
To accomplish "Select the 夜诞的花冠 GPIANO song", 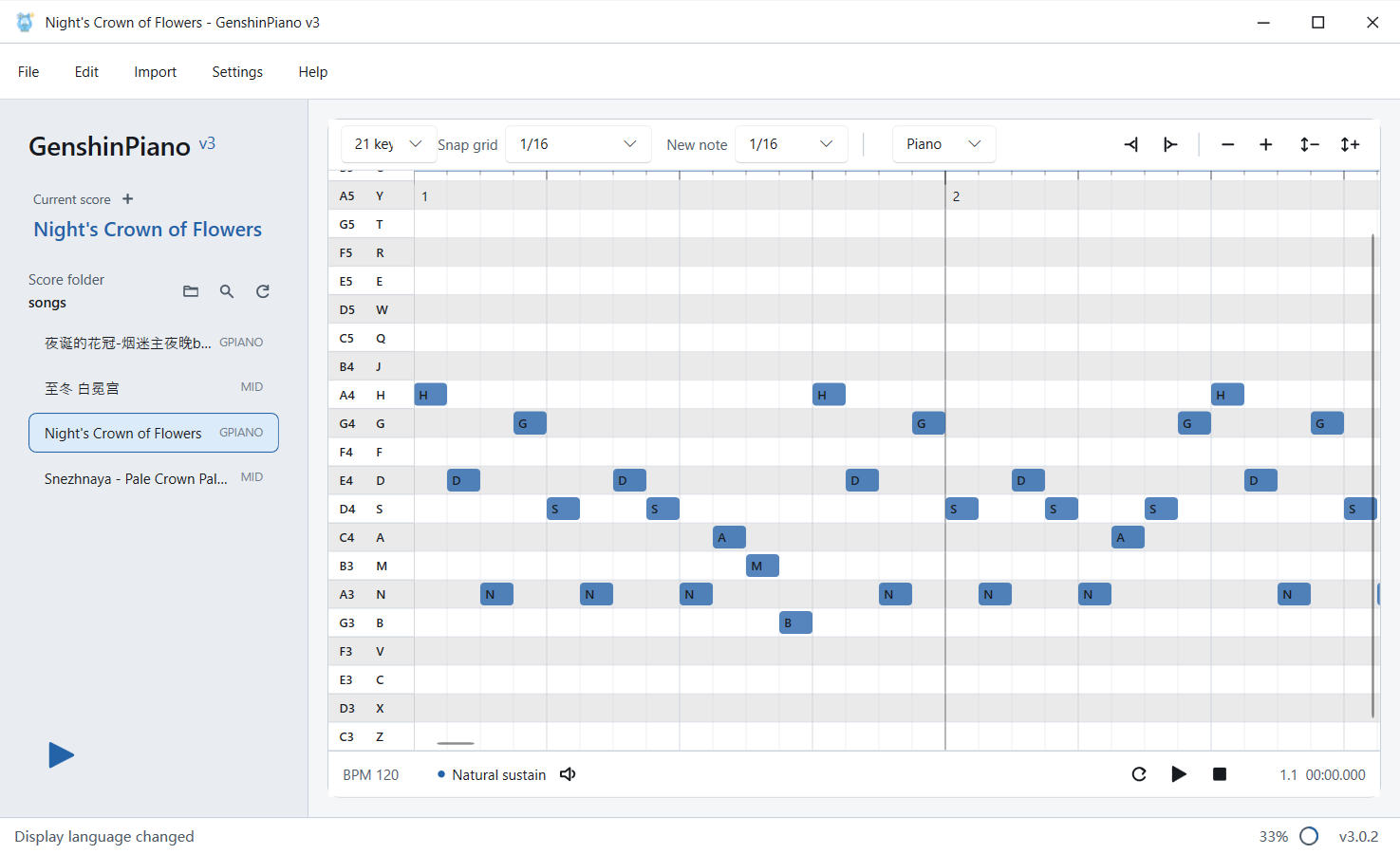I will click(154, 343).
